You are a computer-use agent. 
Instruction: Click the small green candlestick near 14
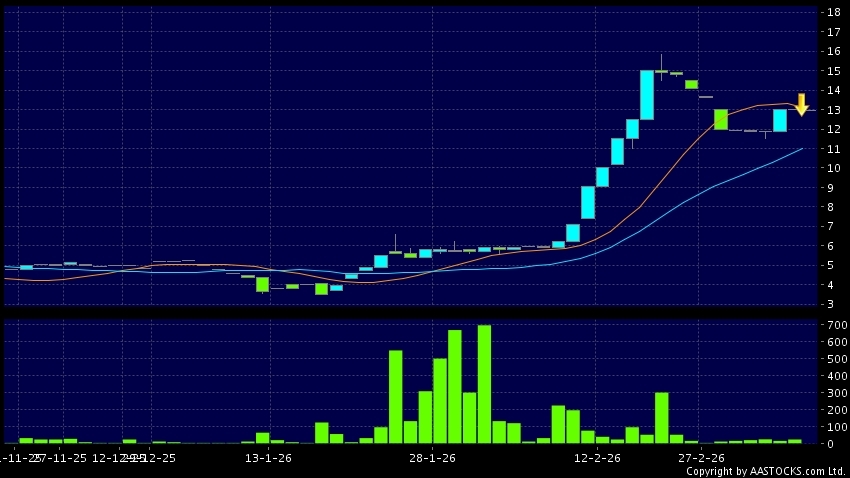[x=691, y=84]
